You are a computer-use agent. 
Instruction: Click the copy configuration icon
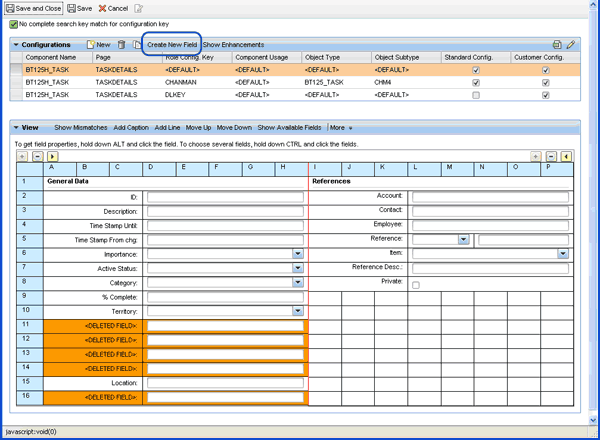(136, 45)
